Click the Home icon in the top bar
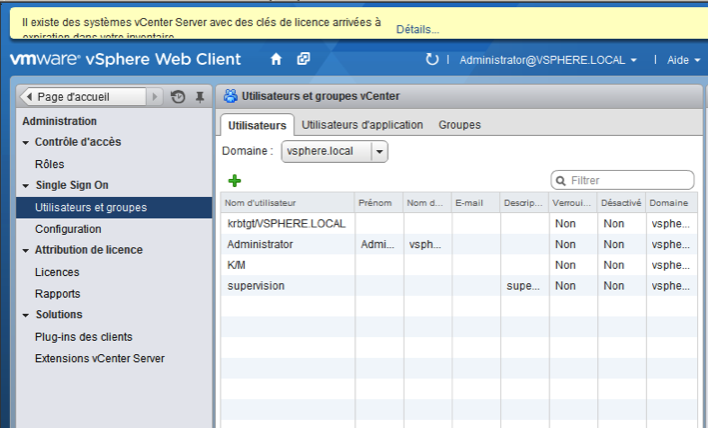This screenshot has width=708, height=428. tap(276, 59)
